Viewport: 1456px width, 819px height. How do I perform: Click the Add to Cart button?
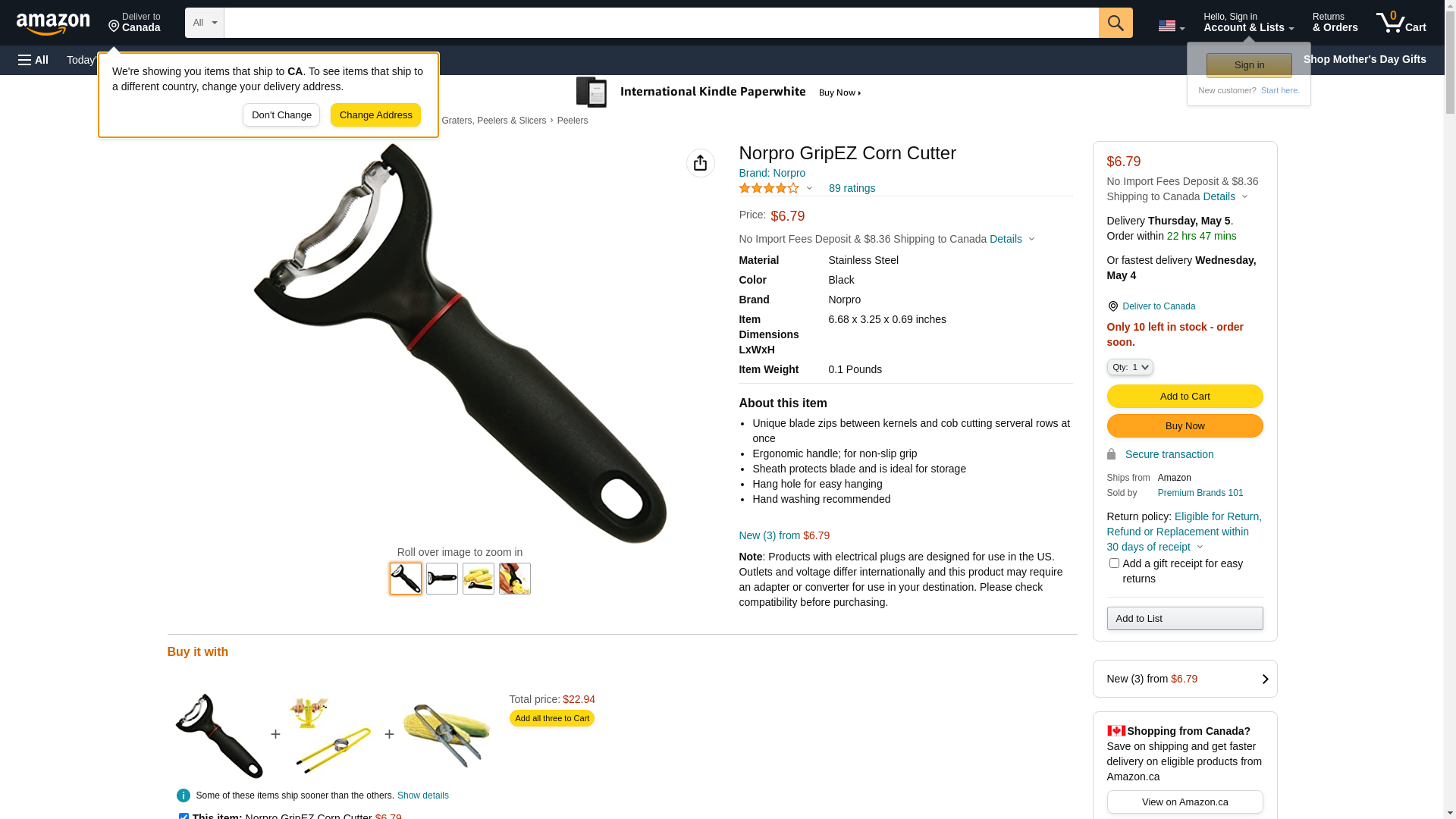pos(1185,396)
